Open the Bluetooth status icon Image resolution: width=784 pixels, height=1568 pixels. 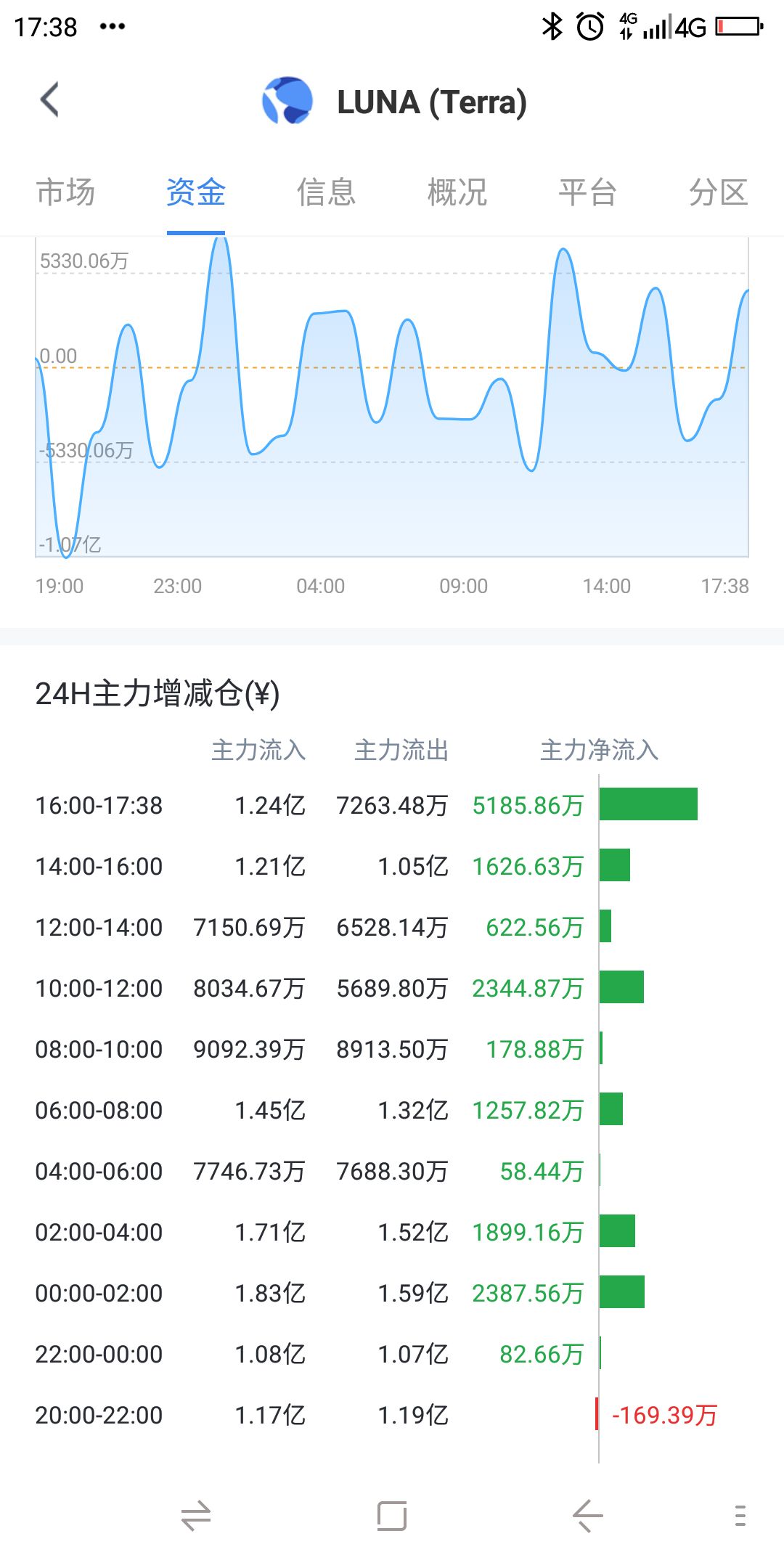552,27
